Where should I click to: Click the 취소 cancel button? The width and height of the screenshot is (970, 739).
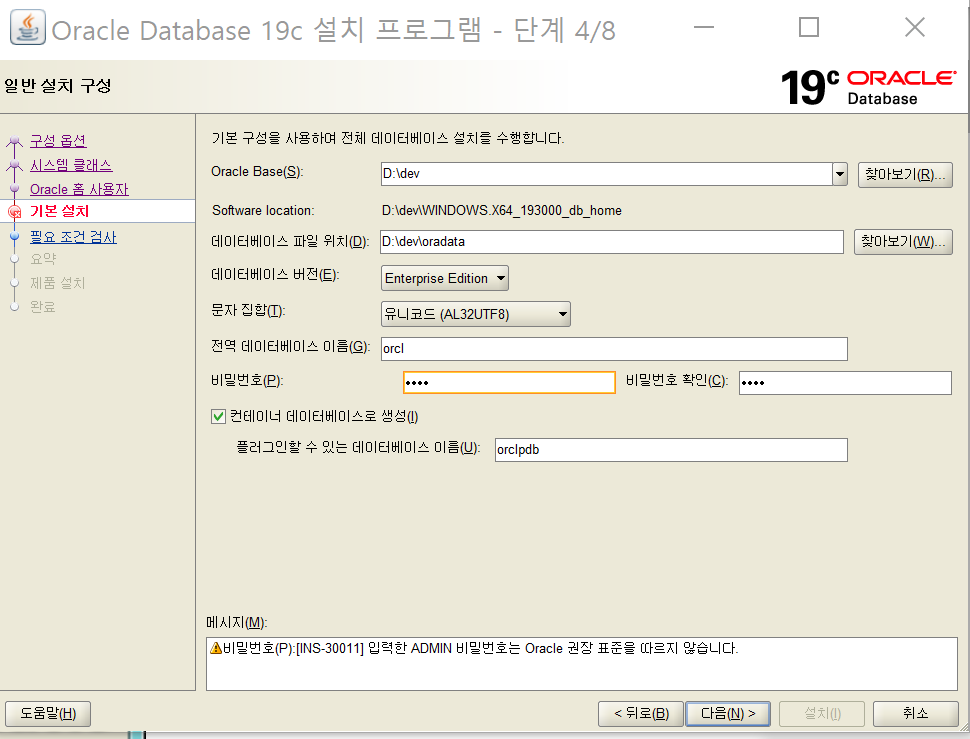(x=916, y=714)
